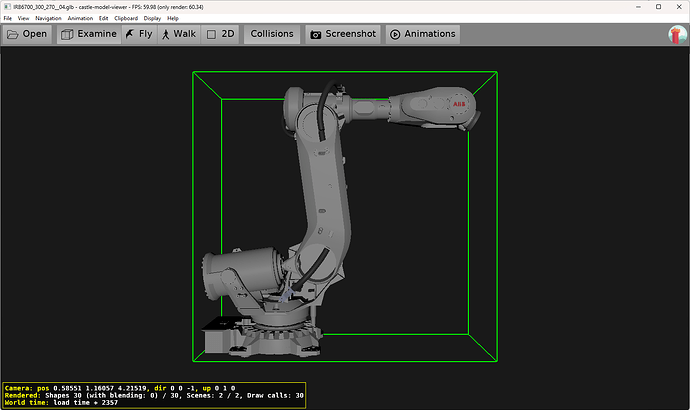
Task: Switch to Walk navigation mode
Action: pyautogui.click(x=179, y=34)
